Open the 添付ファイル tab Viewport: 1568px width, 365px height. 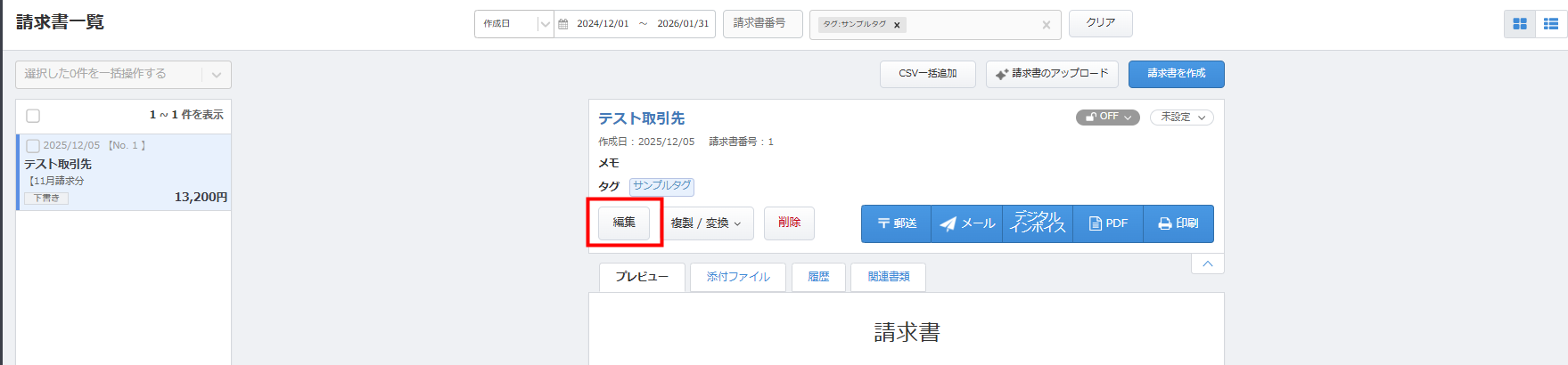[737, 277]
